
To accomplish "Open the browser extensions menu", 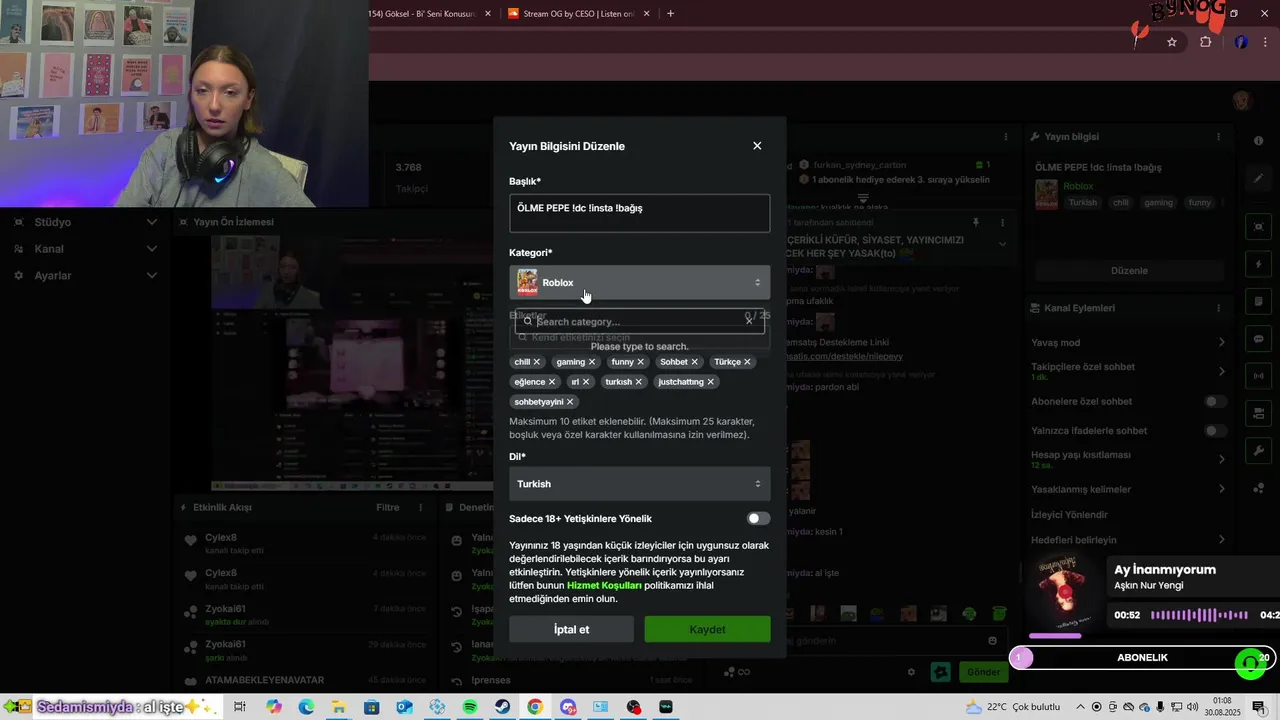I will point(1205,42).
